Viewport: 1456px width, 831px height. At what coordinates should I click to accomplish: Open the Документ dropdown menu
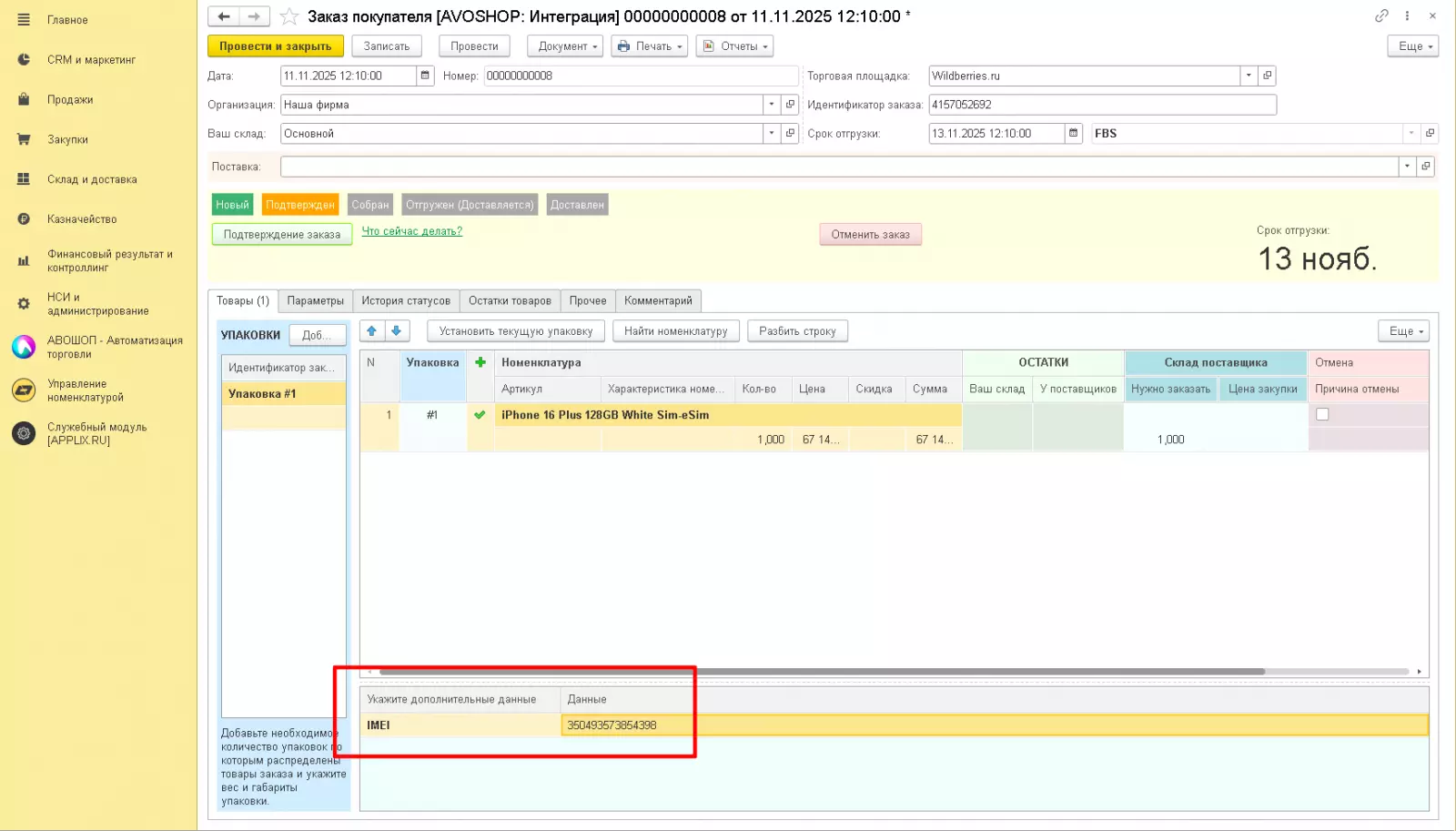pos(565,46)
